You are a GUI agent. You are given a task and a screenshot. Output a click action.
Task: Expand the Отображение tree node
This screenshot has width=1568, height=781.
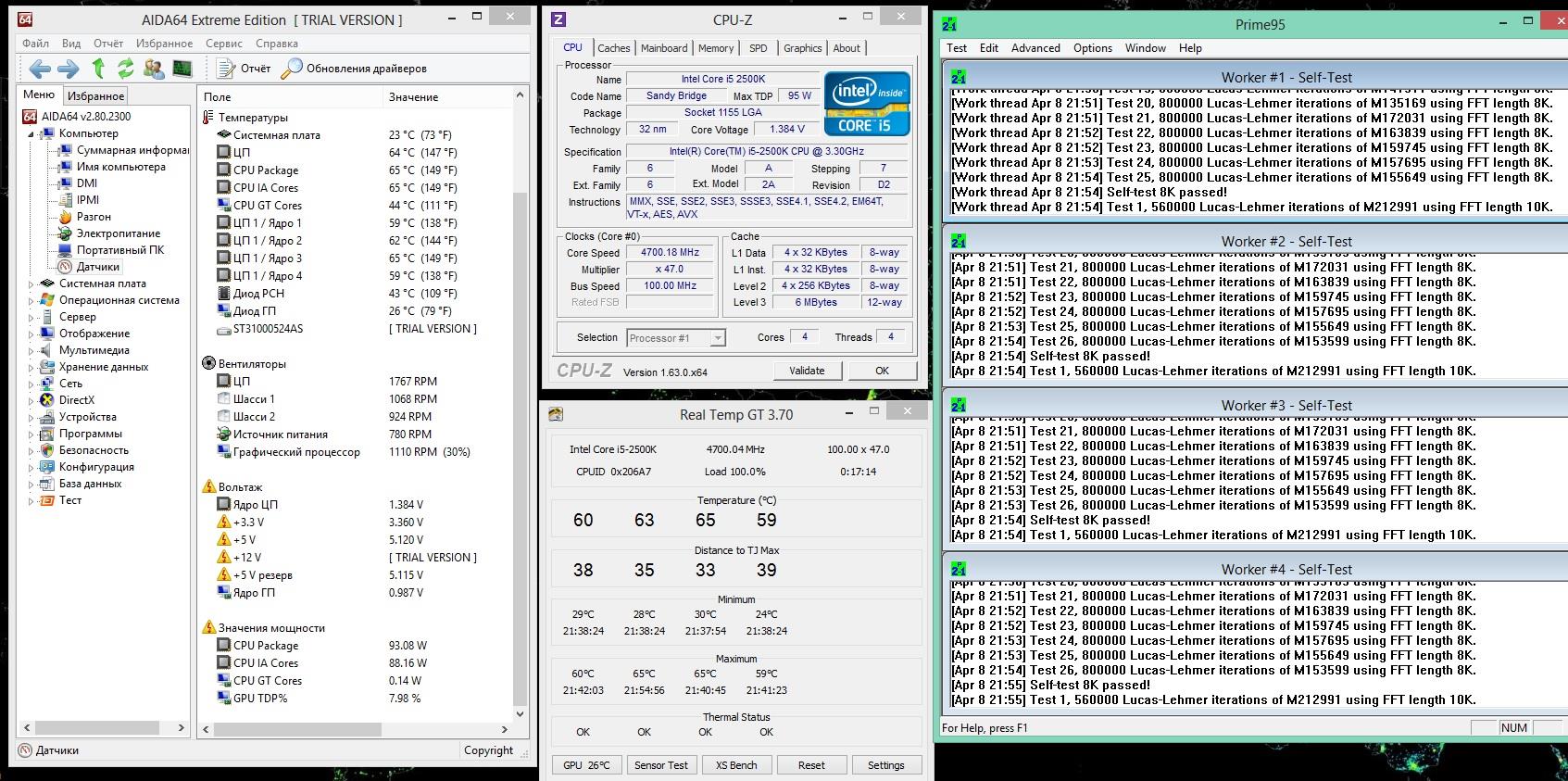[31, 334]
